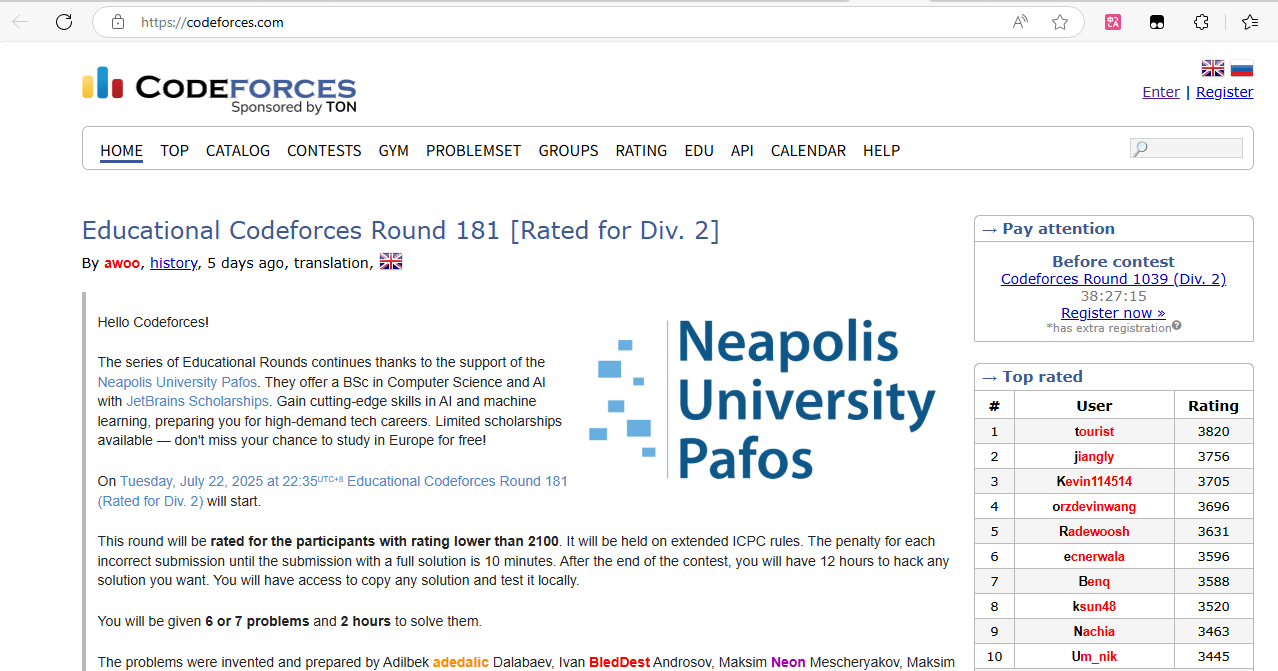Open the API menu item

(742, 150)
